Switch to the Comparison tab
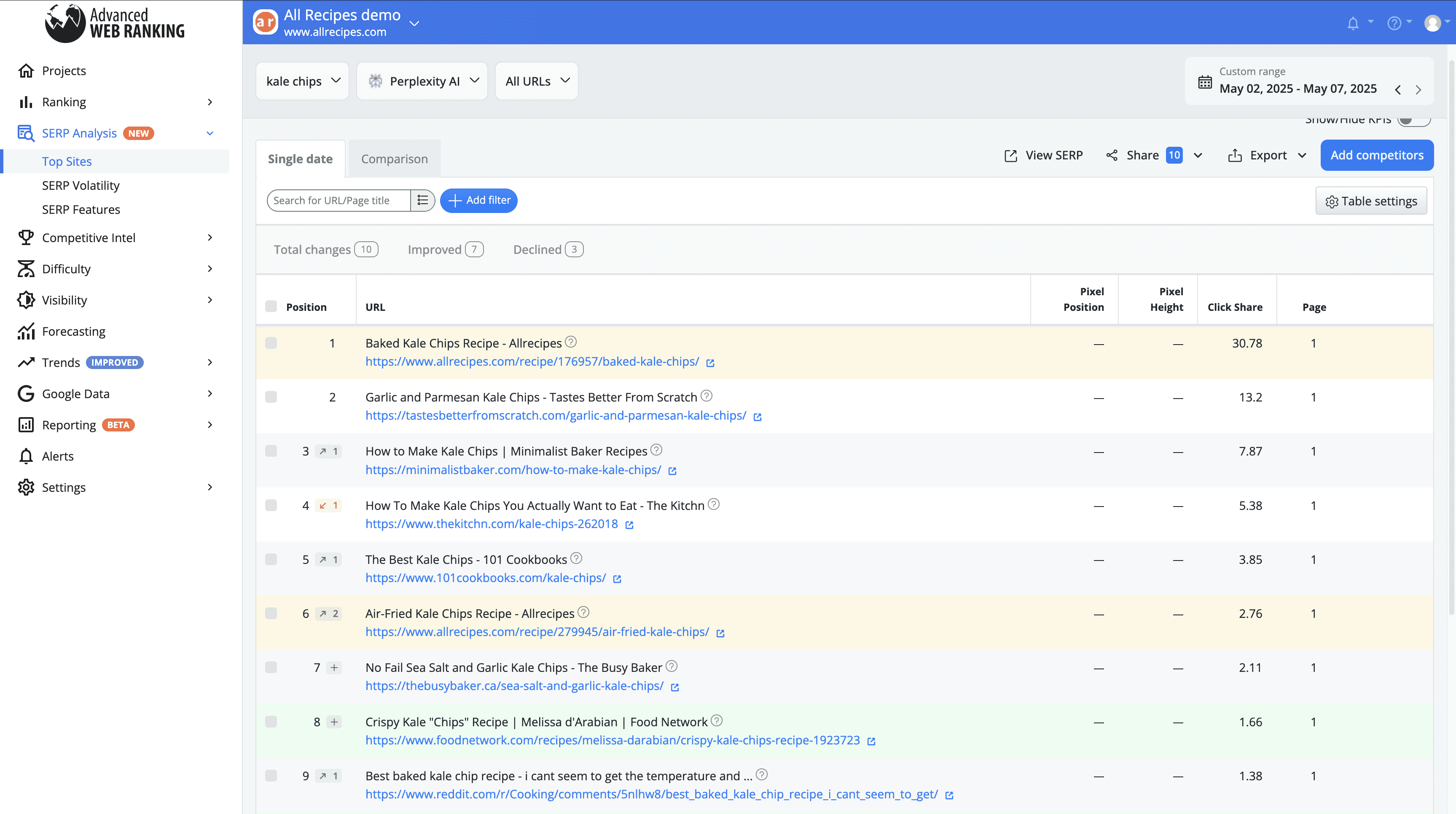 (x=395, y=159)
